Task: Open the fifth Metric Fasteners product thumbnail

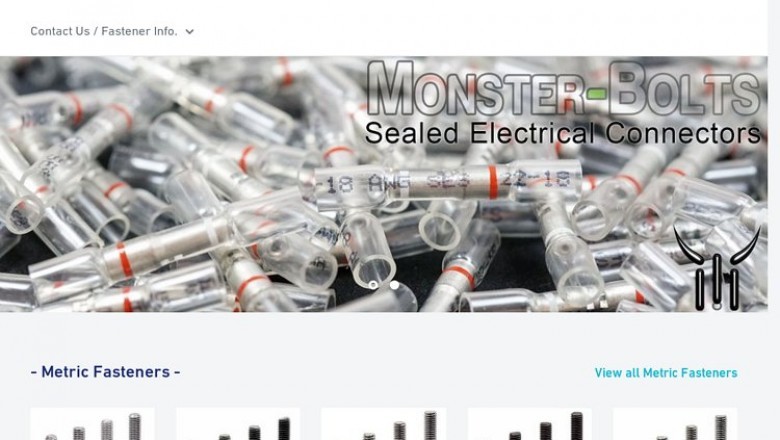Action: [675, 424]
